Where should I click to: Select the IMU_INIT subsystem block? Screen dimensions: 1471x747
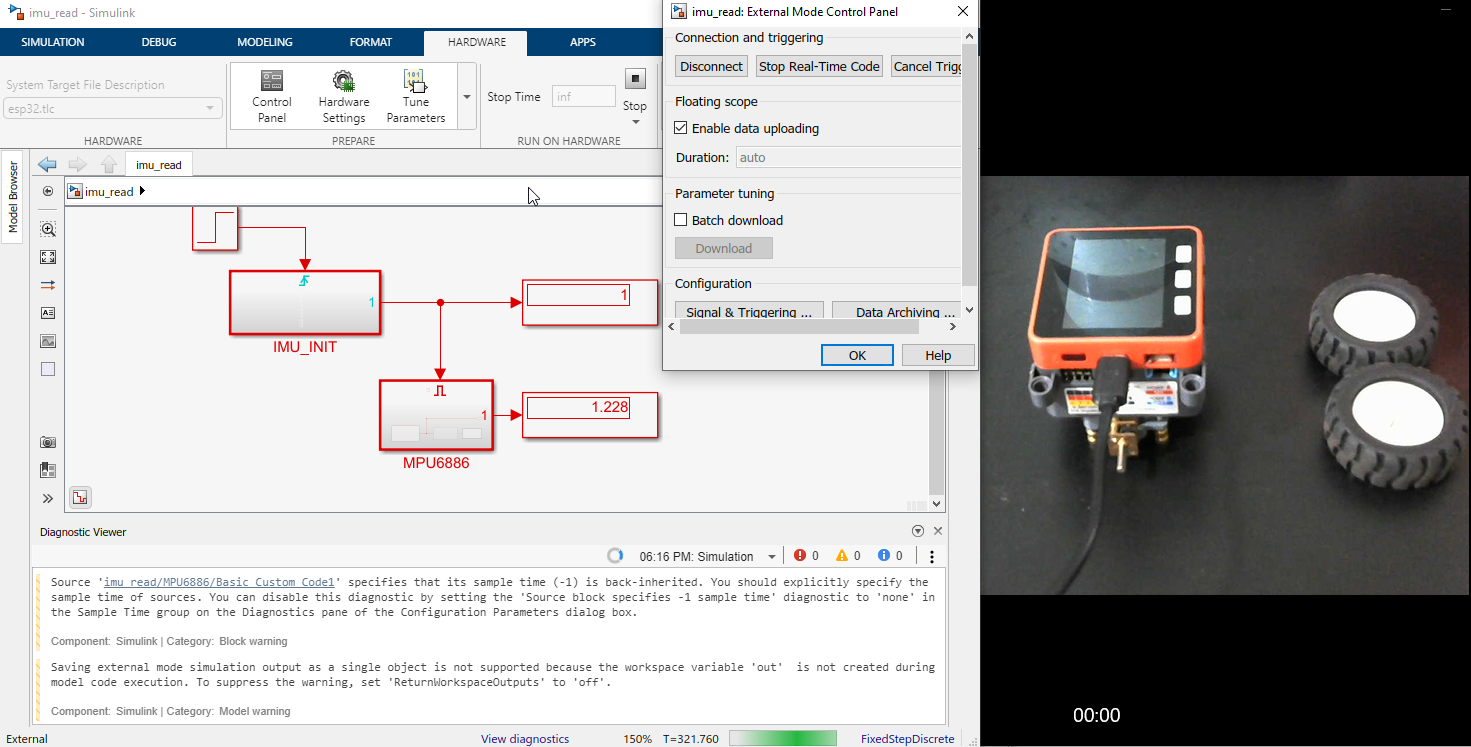305,302
